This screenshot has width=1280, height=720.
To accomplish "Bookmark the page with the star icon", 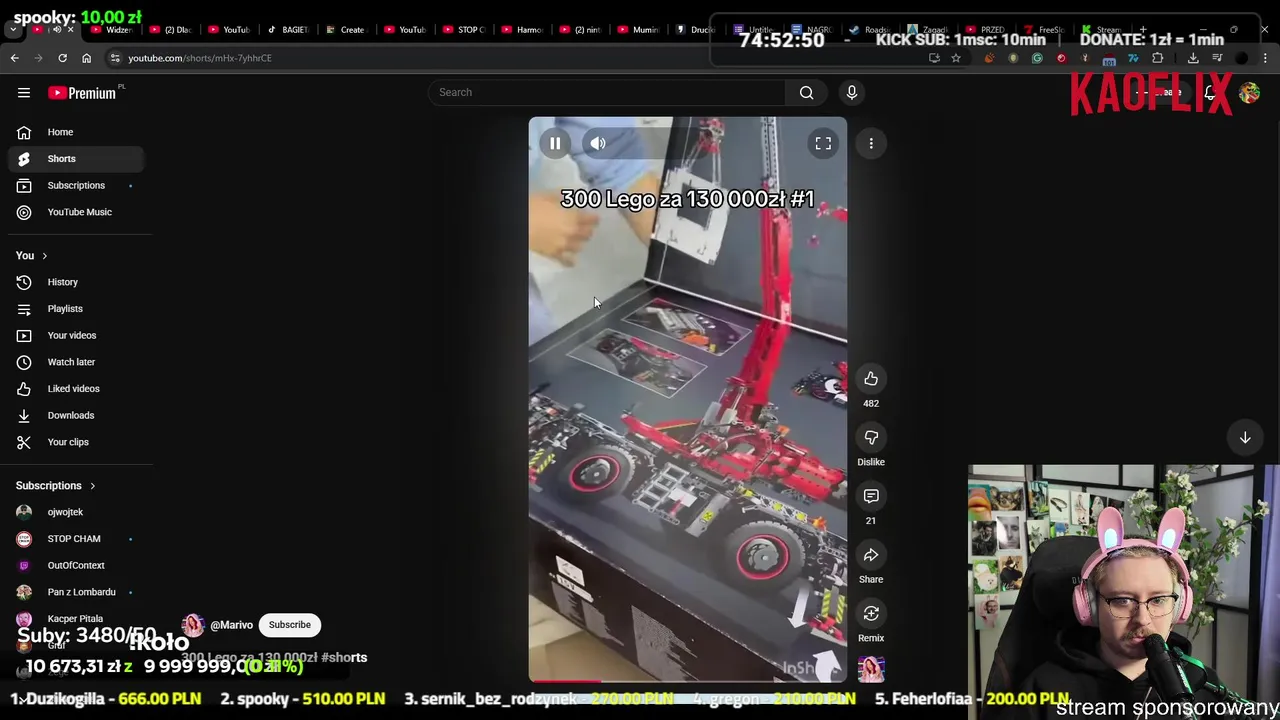I will pos(956,58).
